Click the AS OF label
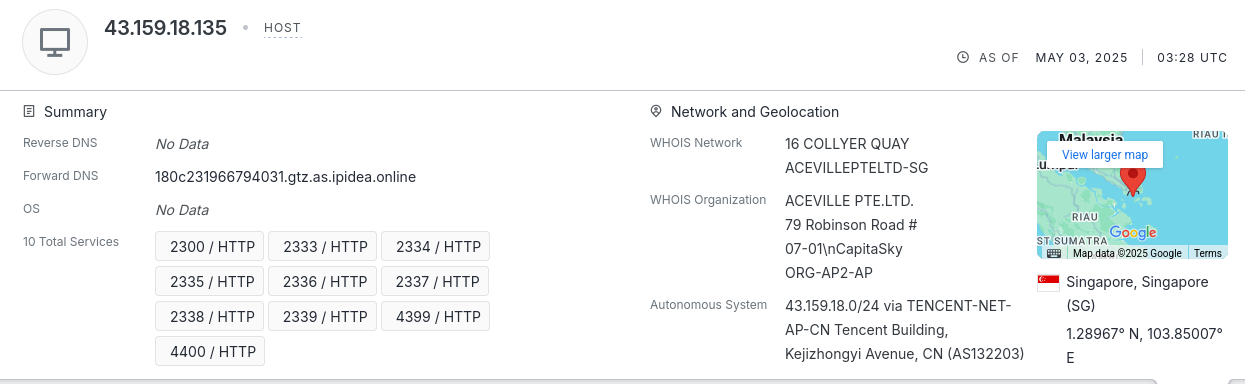The image size is (1245, 384). click(x=998, y=58)
